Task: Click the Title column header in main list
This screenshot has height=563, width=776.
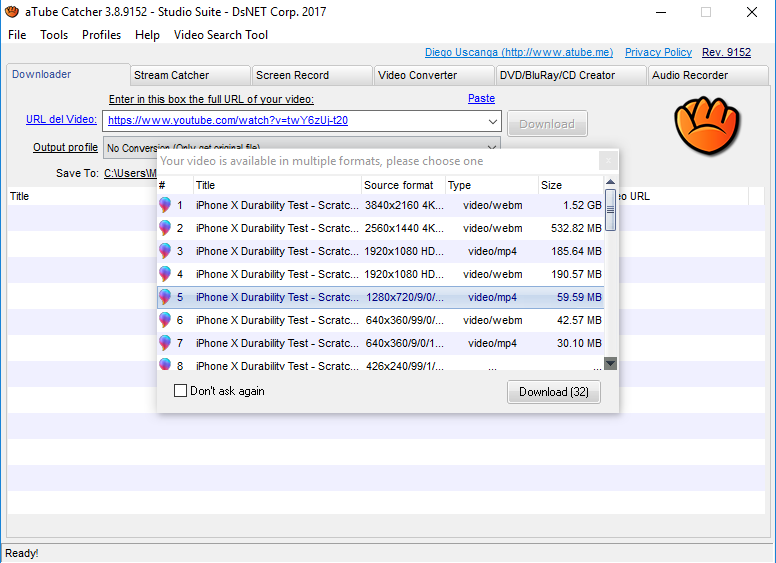Action: [82, 196]
